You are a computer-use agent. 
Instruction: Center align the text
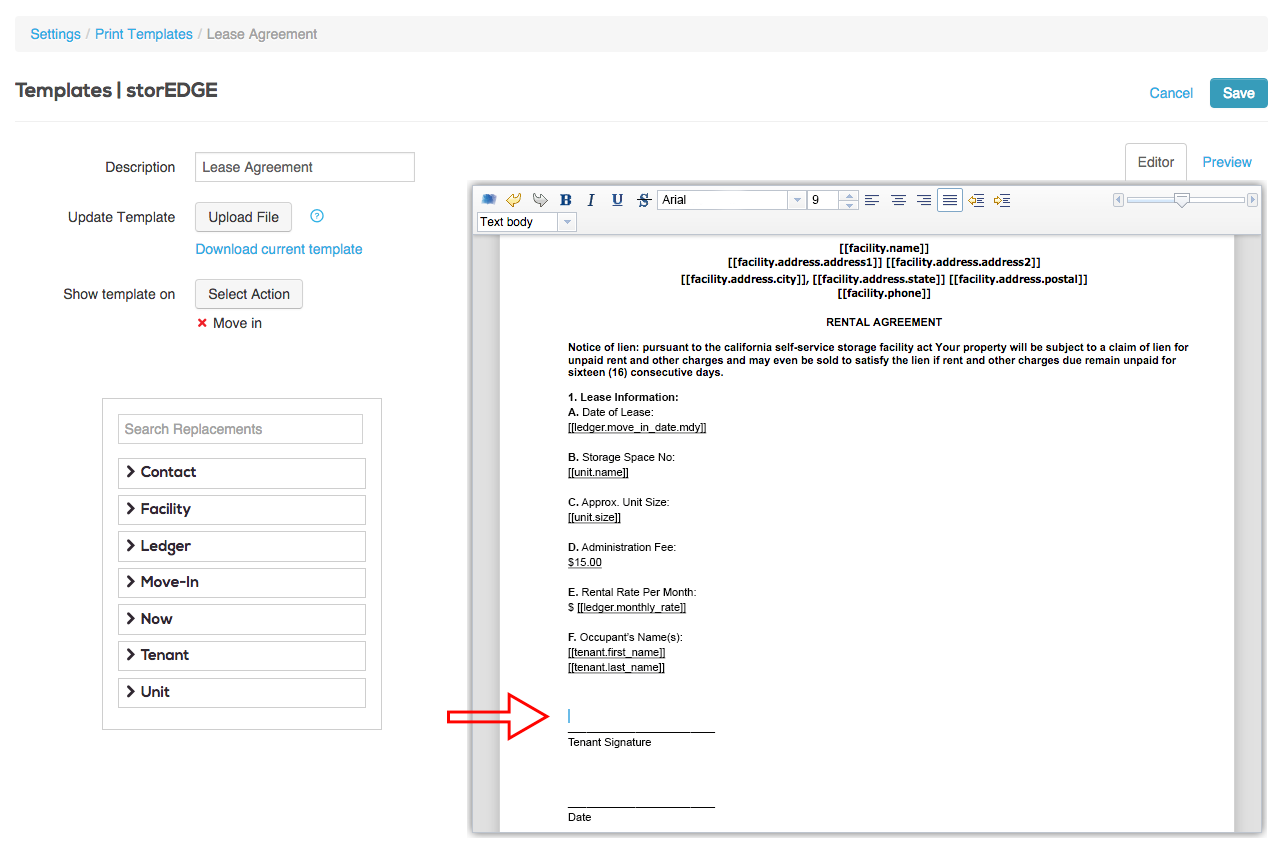pos(898,200)
